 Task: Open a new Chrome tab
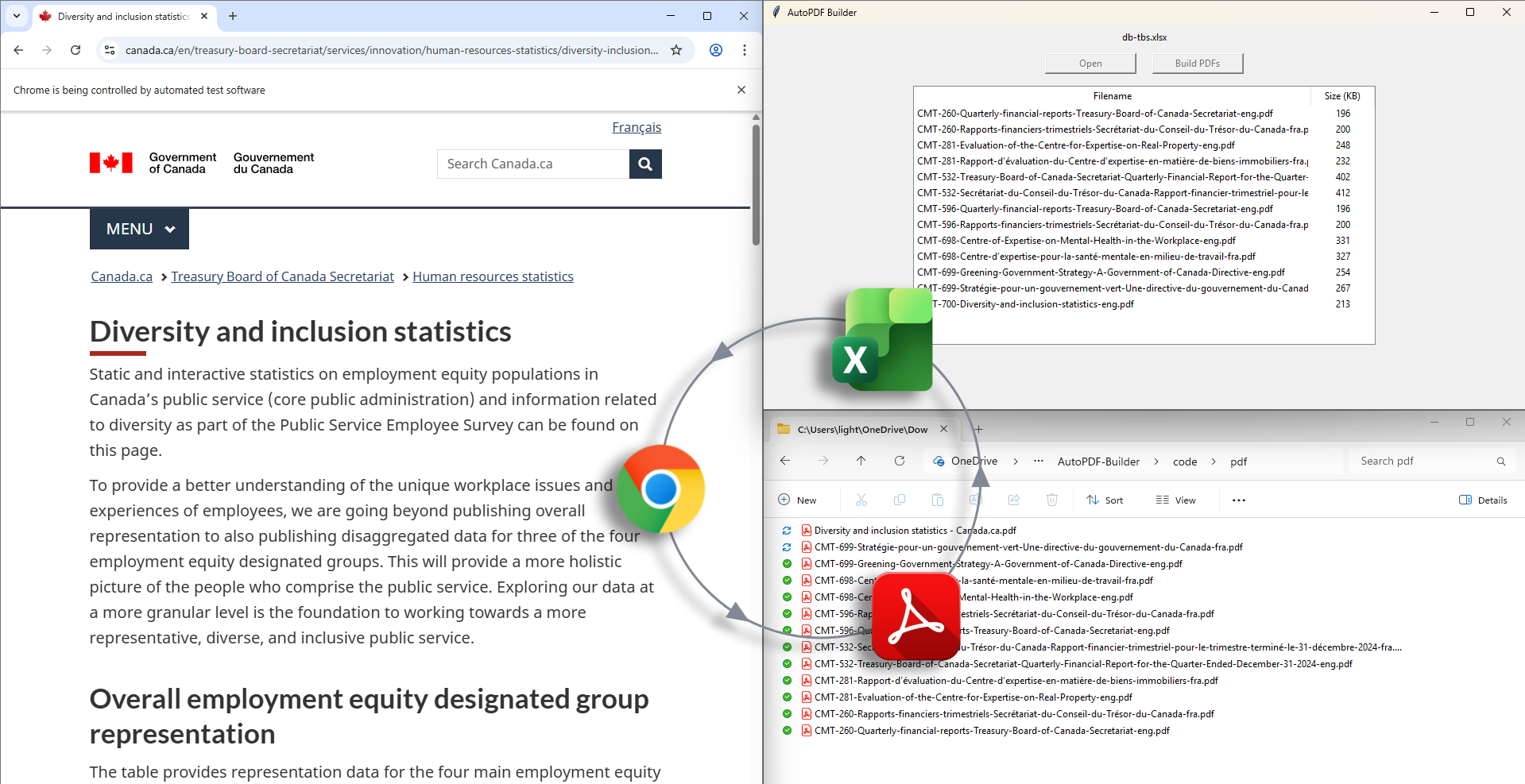[x=233, y=16]
